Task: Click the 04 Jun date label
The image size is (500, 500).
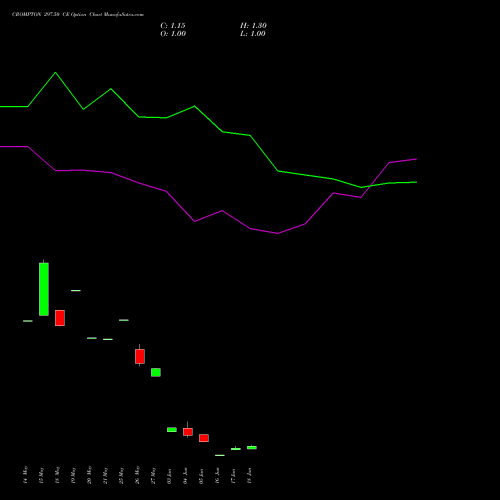Action: [x=186, y=476]
